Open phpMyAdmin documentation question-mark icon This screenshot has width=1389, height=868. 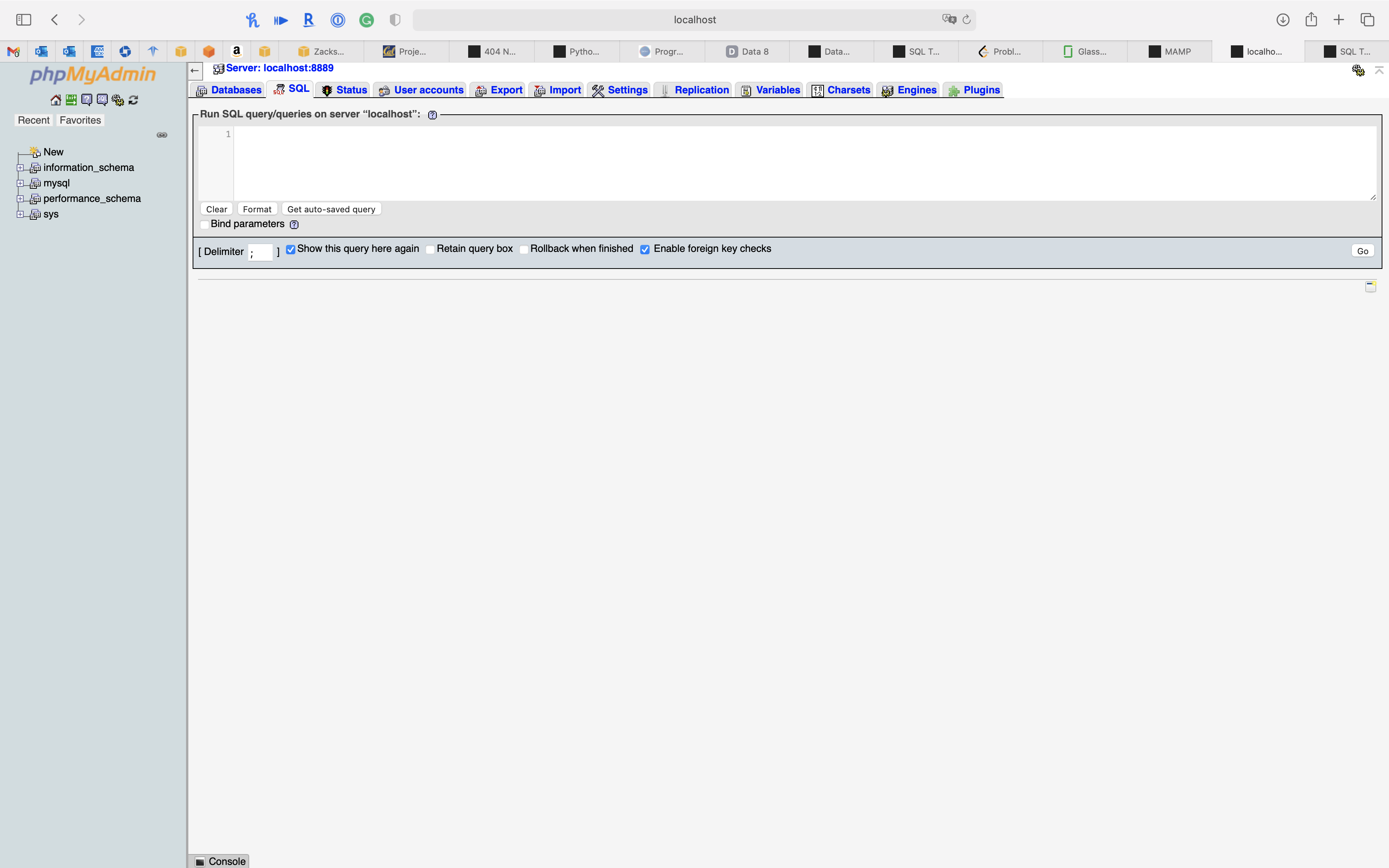tap(87, 100)
